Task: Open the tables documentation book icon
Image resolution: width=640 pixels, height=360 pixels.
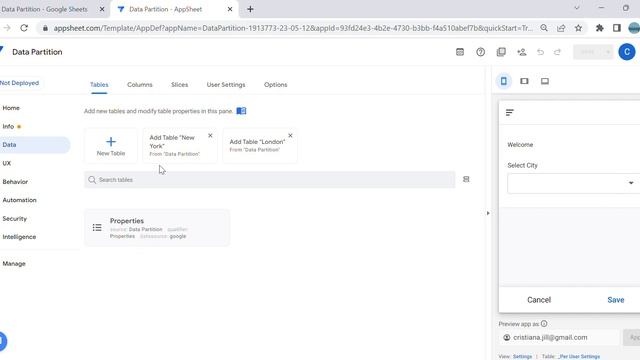Action: [x=241, y=111]
